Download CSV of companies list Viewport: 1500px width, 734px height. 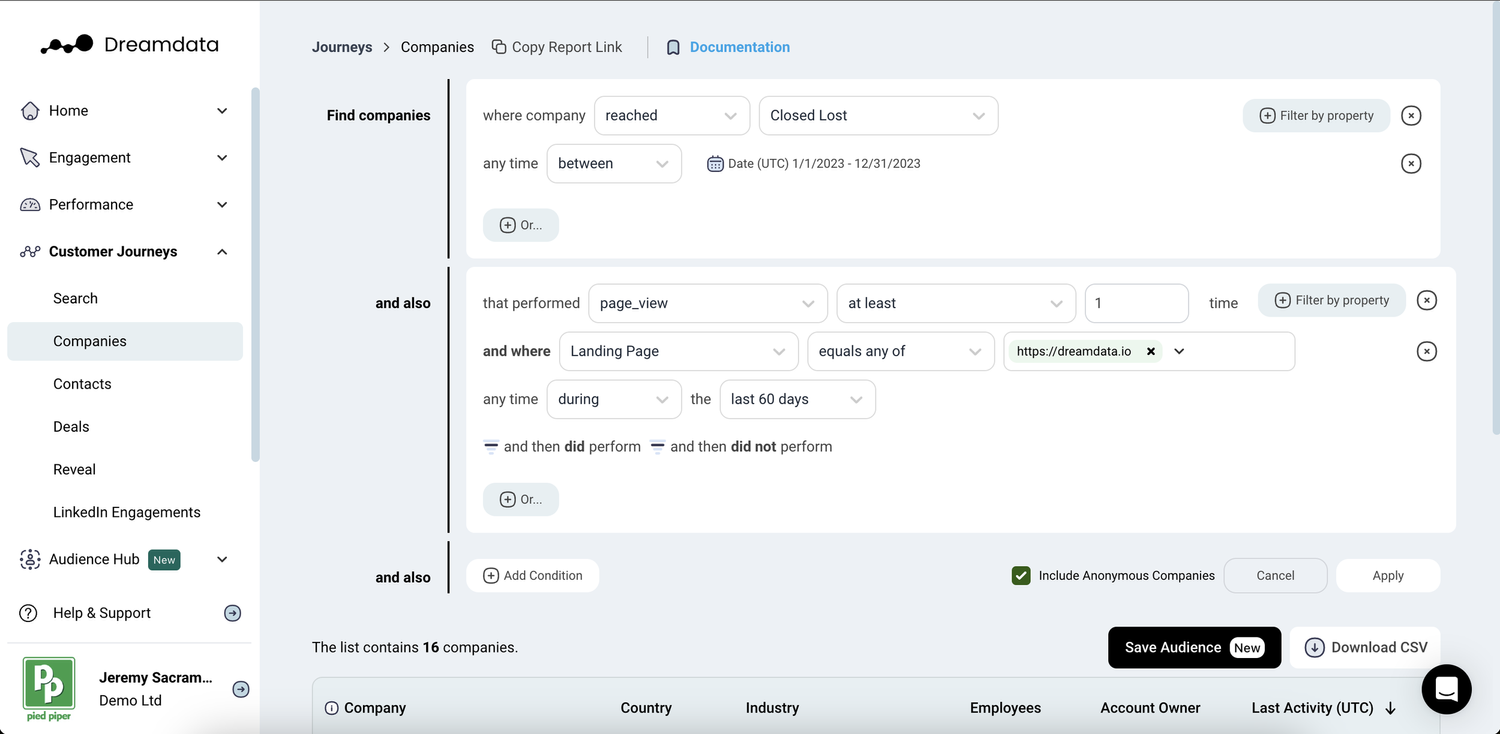point(1365,648)
